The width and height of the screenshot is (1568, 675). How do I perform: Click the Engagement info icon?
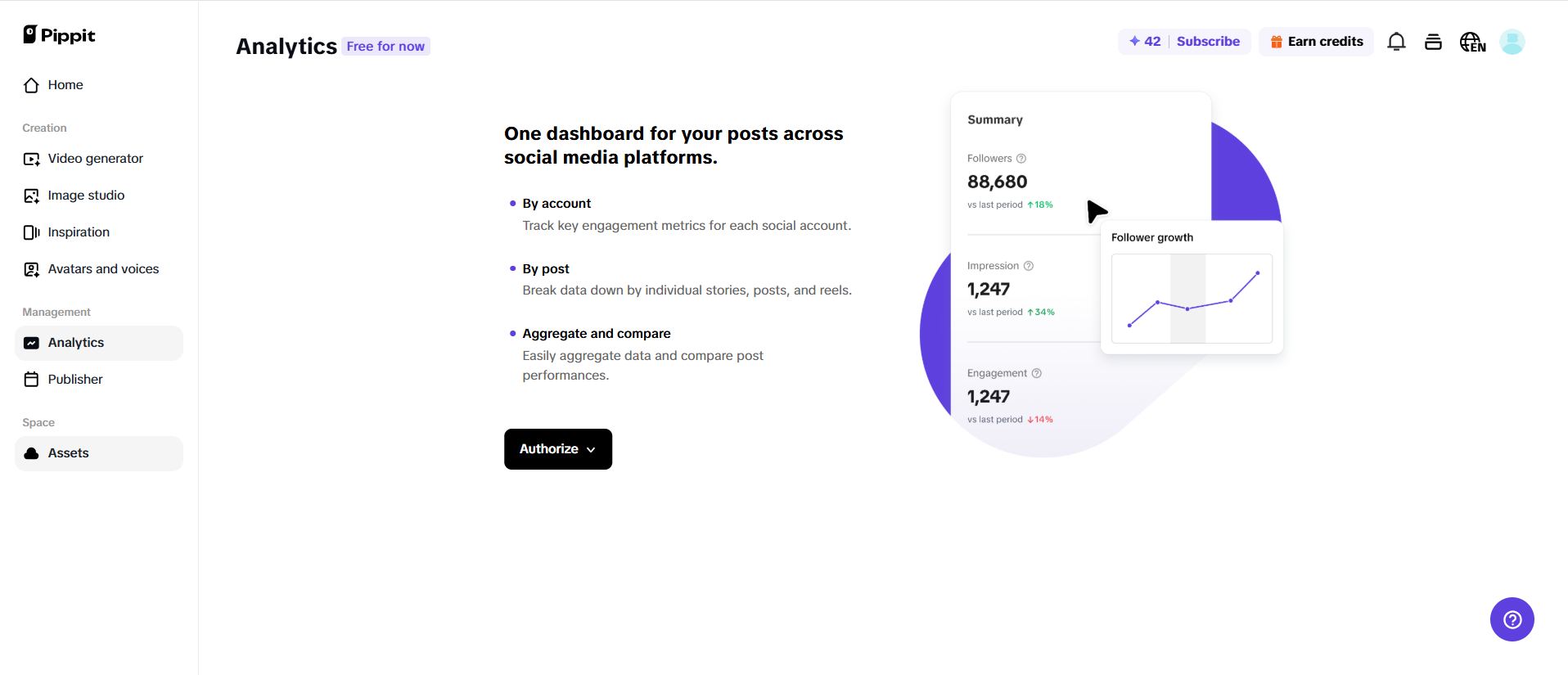click(1037, 373)
